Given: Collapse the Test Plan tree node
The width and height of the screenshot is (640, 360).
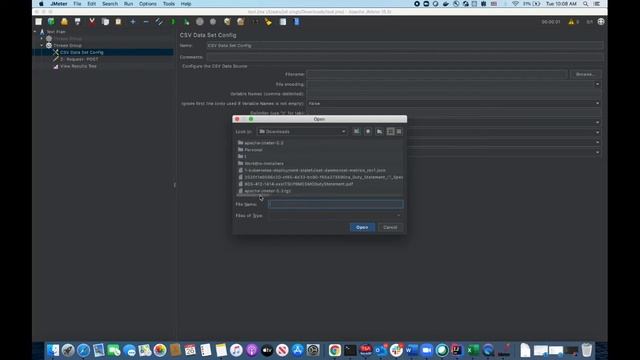Looking at the screenshot, I should click(x=35, y=31).
